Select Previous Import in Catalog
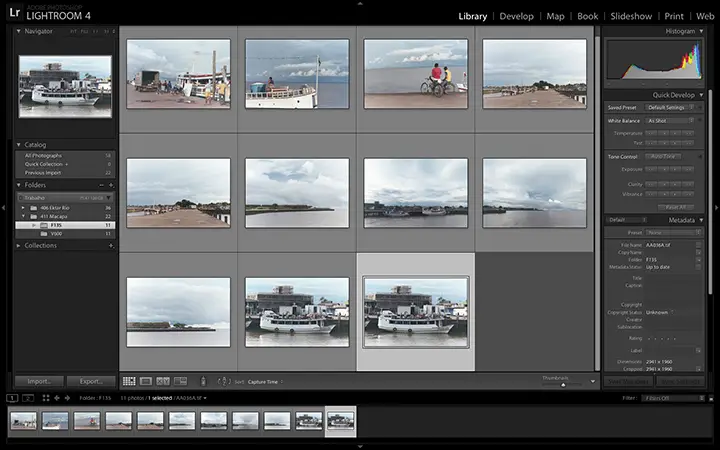720x450 pixels. (65, 173)
